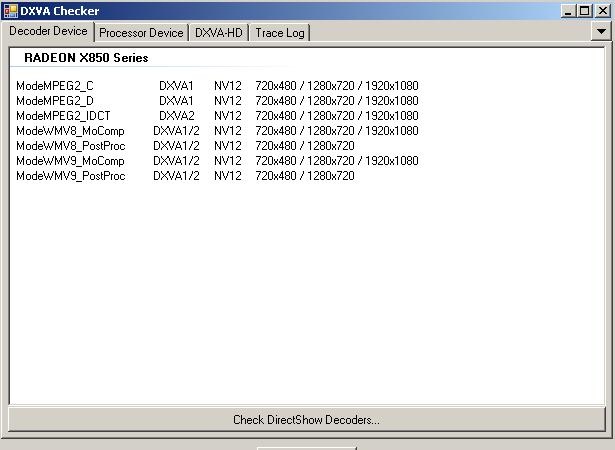
Task: Close the DXVA Checker window
Action: click(602, 11)
